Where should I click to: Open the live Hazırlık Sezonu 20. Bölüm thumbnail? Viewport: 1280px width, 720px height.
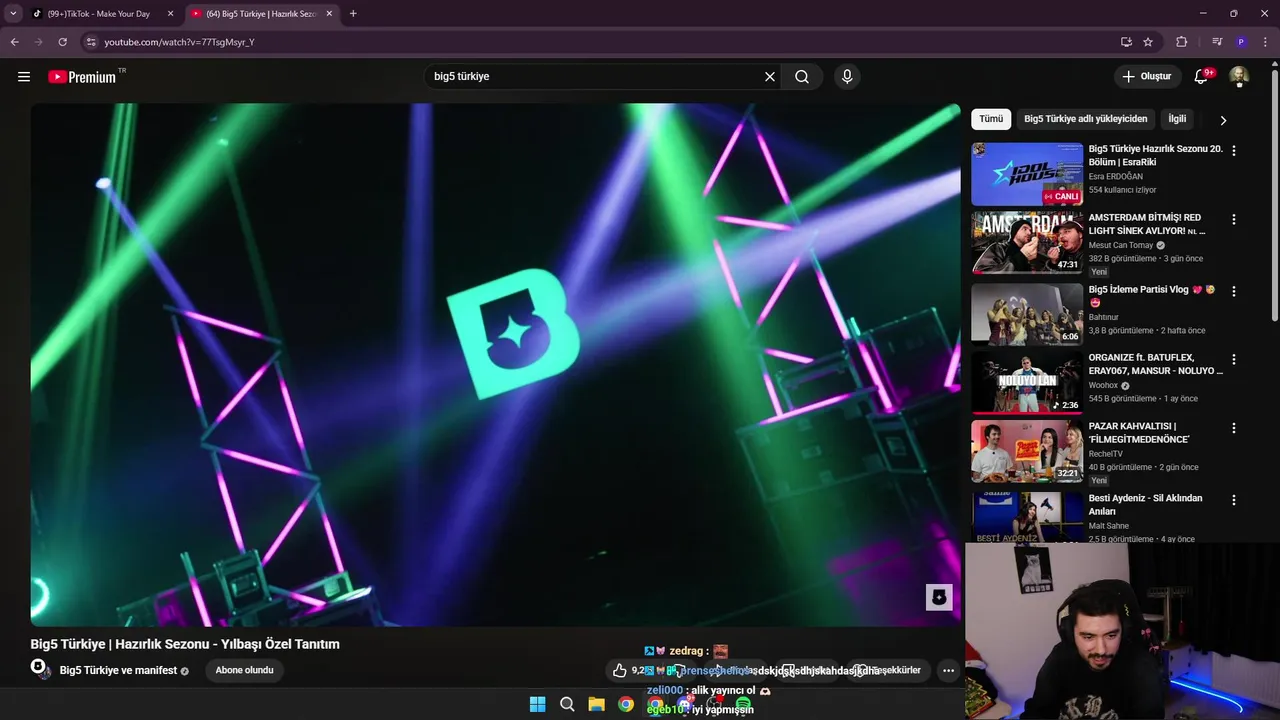click(1027, 174)
